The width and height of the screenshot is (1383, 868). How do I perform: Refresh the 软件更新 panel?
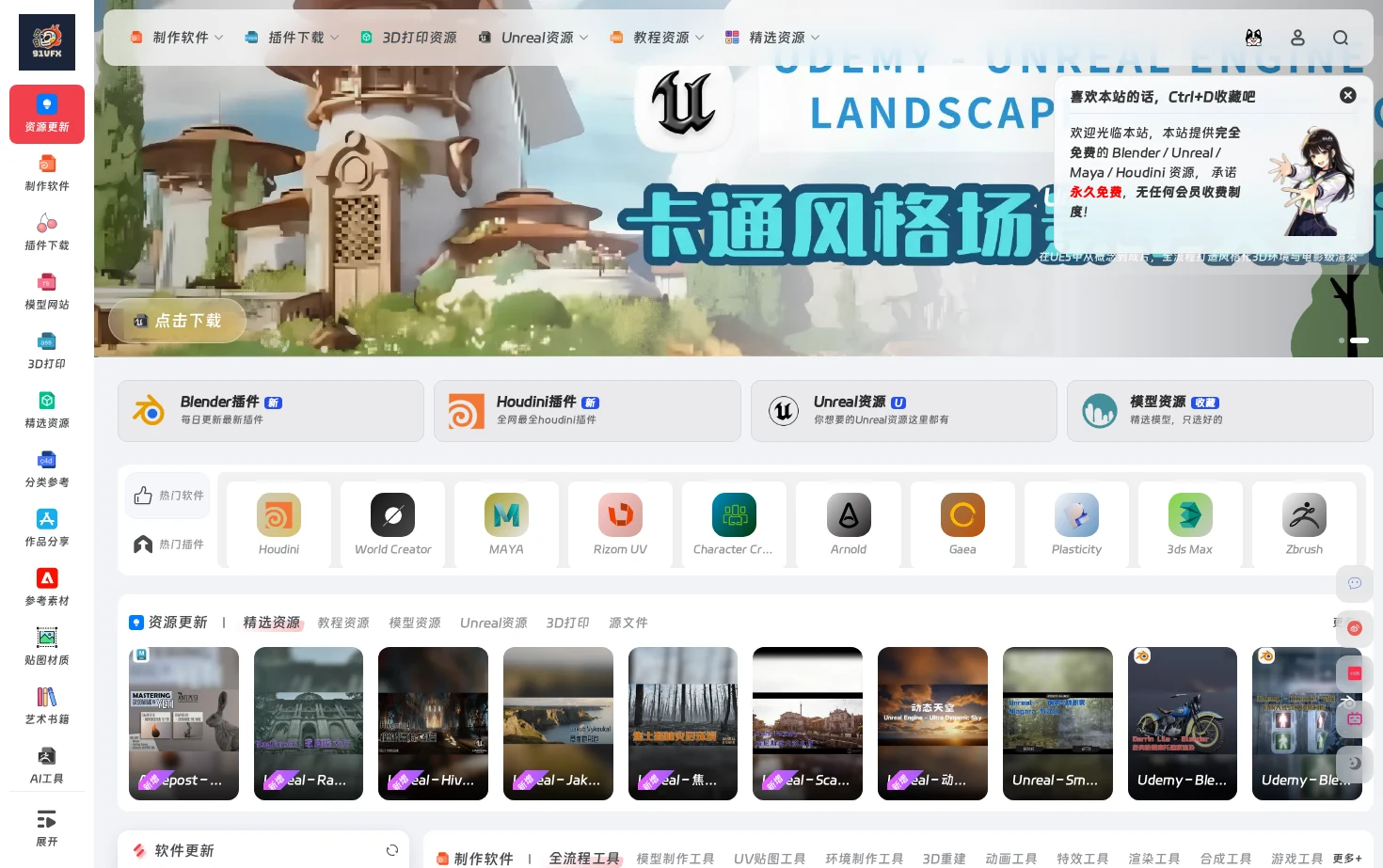point(392,850)
